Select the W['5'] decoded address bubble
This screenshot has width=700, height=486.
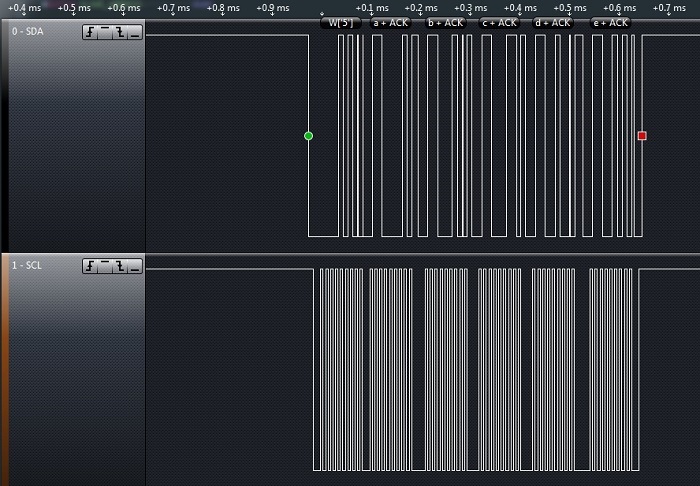(x=341, y=23)
